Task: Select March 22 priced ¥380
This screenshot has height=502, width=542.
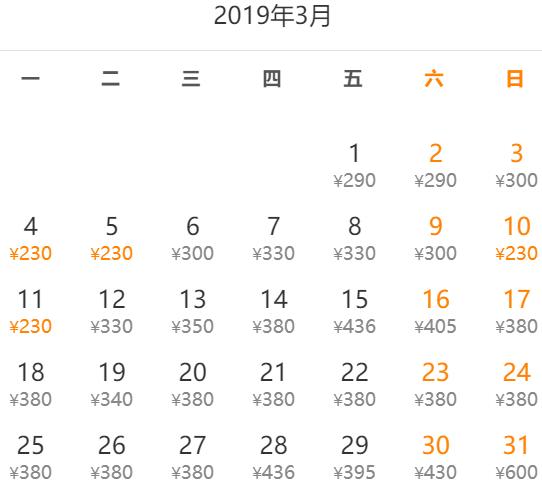Action: pos(354,385)
